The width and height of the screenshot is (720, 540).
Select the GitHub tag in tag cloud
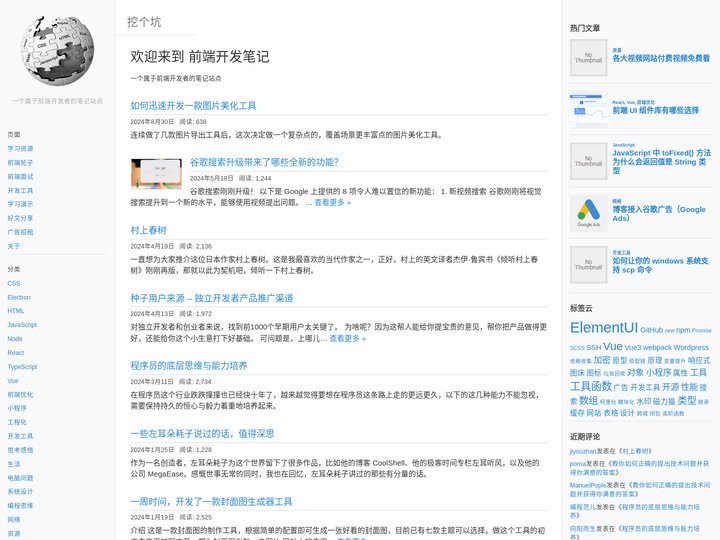(x=651, y=330)
